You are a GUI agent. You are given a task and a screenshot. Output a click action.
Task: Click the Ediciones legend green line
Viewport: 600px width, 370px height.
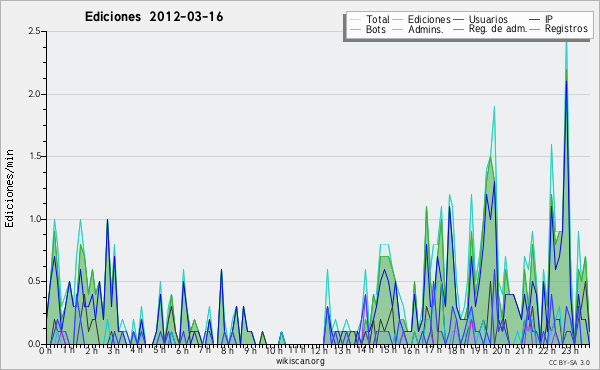[398, 19]
